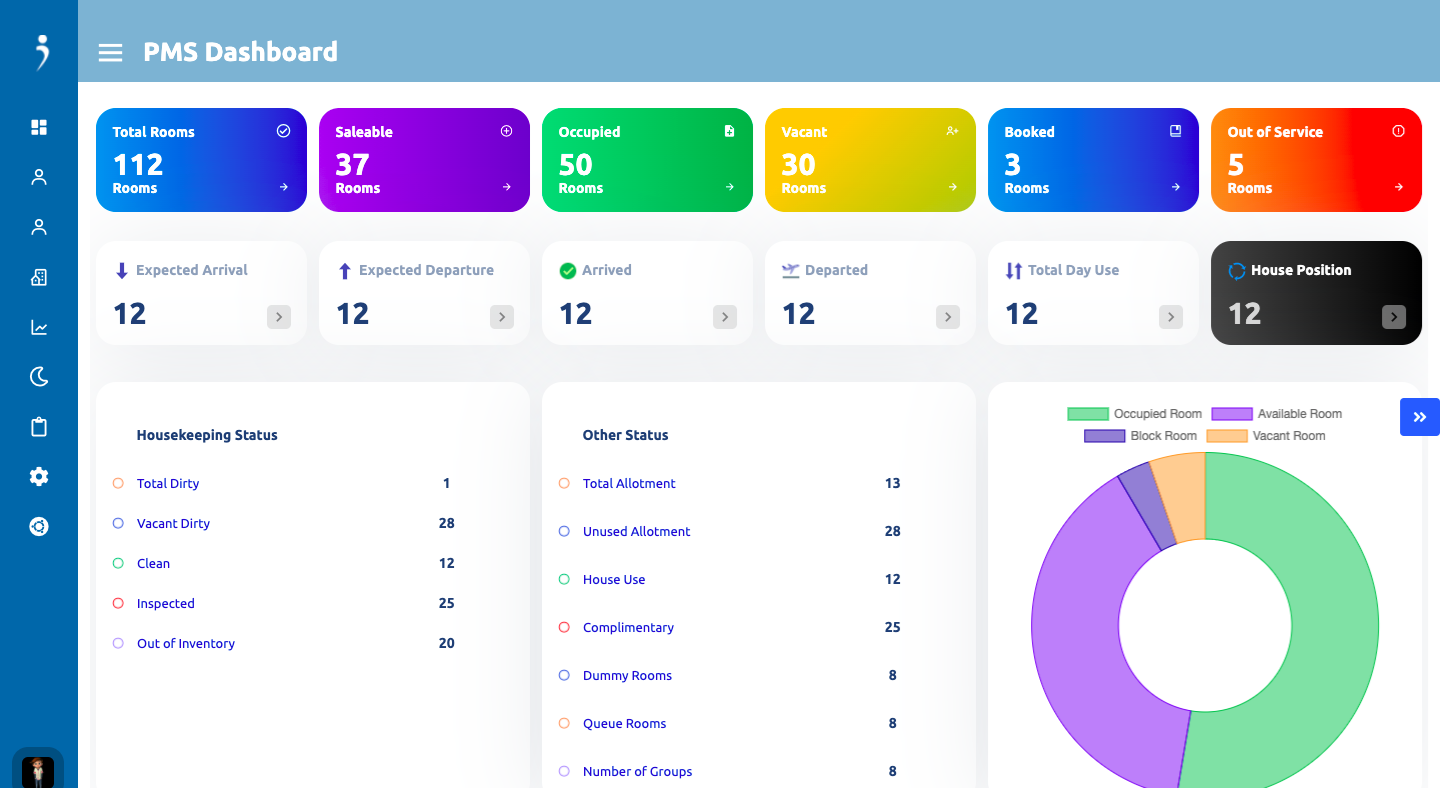This screenshot has height=788, width=1440.
Task: Open the Total Rooms card
Action: pos(201,160)
